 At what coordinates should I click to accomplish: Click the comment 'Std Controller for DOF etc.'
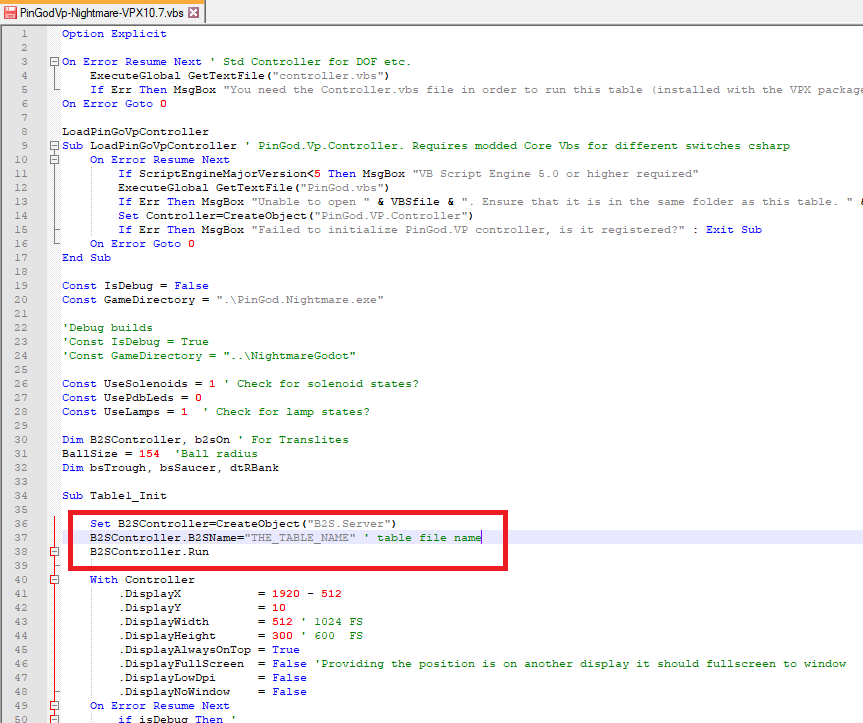(316, 62)
